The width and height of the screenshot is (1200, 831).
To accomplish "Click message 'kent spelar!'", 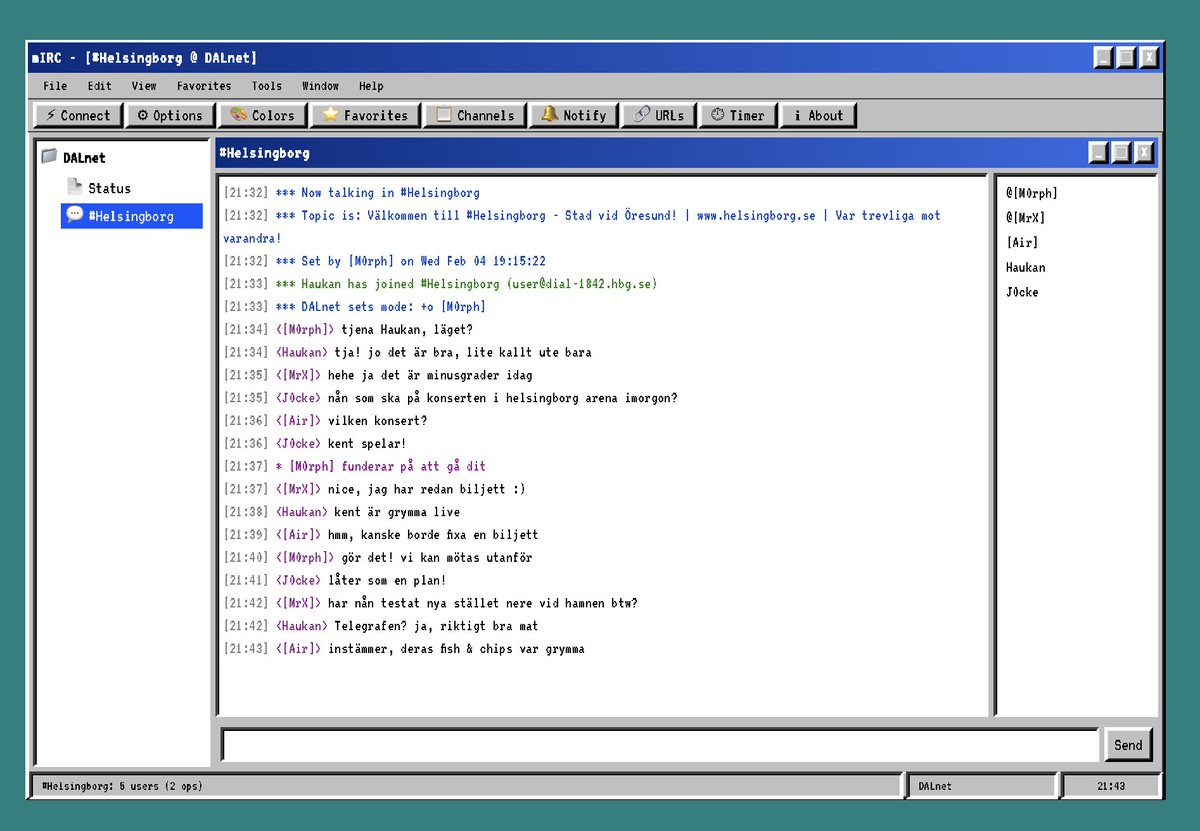I will click(x=367, y=443).
